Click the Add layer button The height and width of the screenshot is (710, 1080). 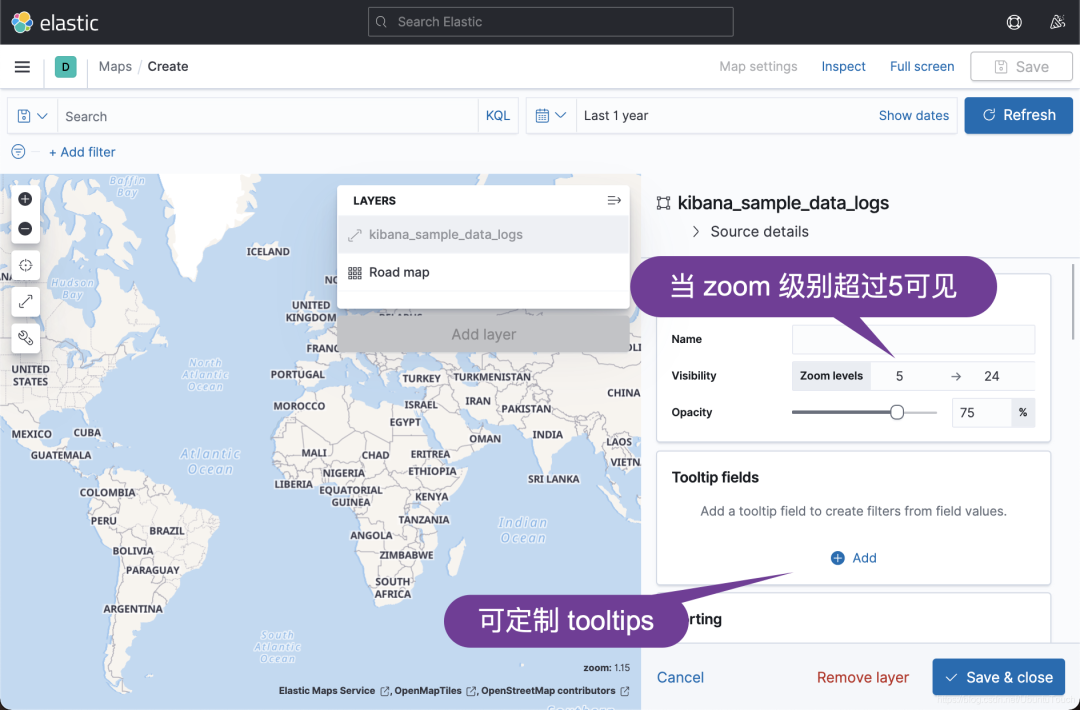[484, 334]
